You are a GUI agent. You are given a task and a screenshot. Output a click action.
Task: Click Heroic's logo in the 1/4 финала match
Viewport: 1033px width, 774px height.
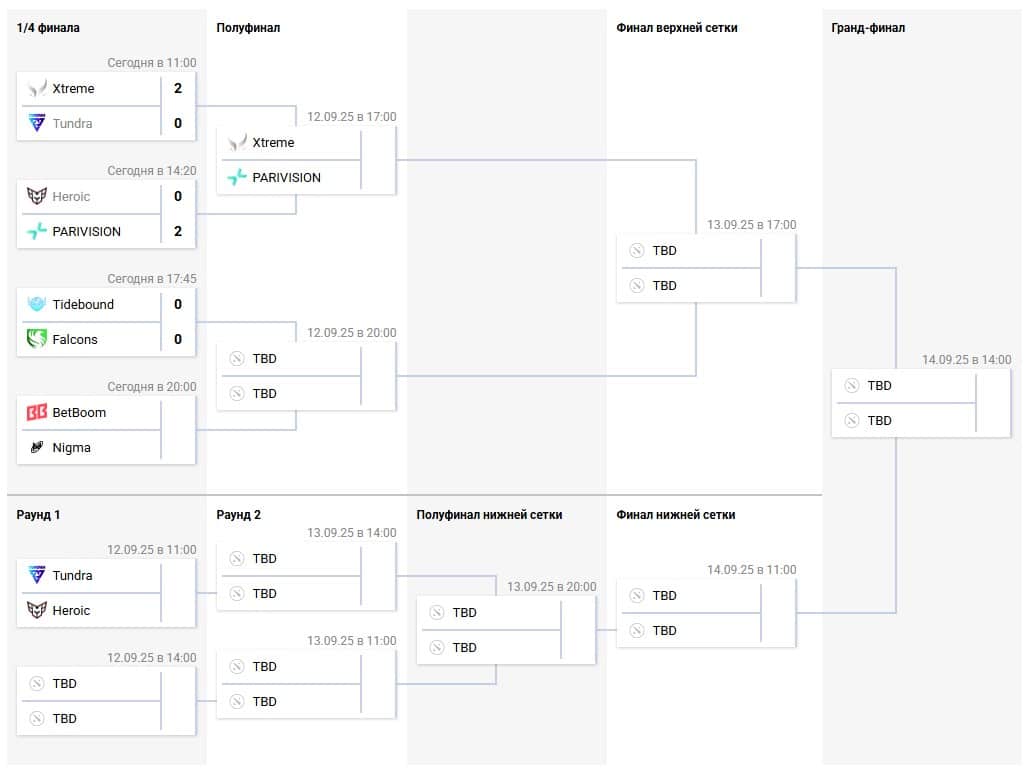[x=37, y=196]
